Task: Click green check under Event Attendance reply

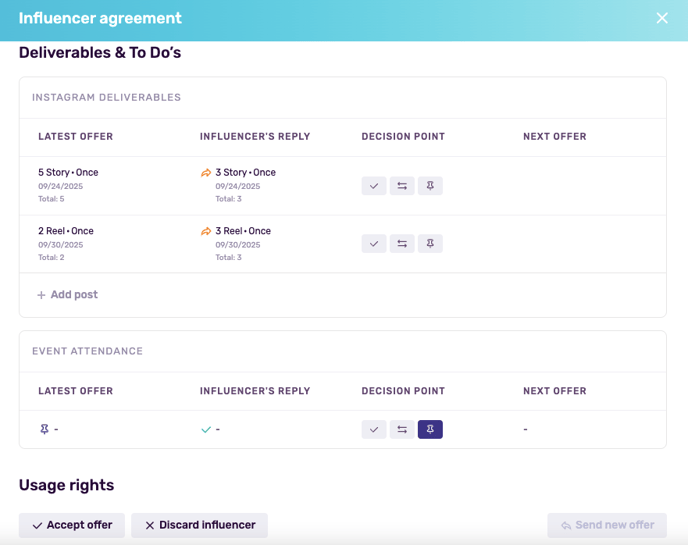Action: point(206,429)
